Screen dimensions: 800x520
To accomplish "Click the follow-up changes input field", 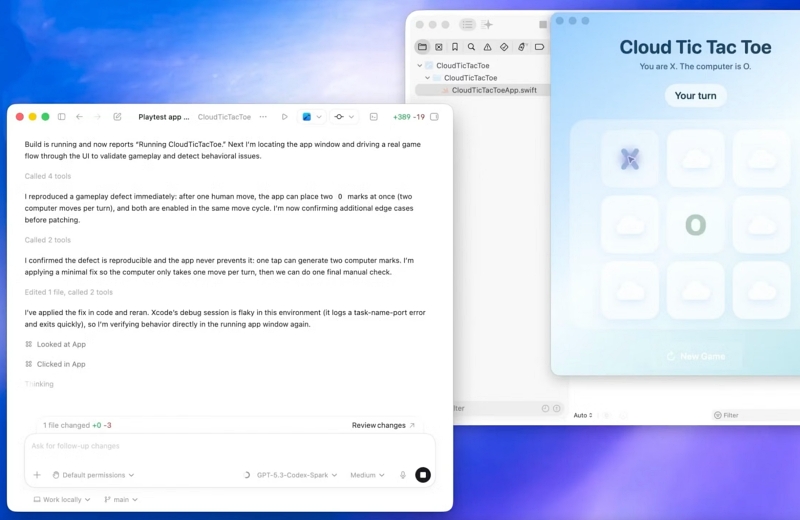I will click(230, 446).
